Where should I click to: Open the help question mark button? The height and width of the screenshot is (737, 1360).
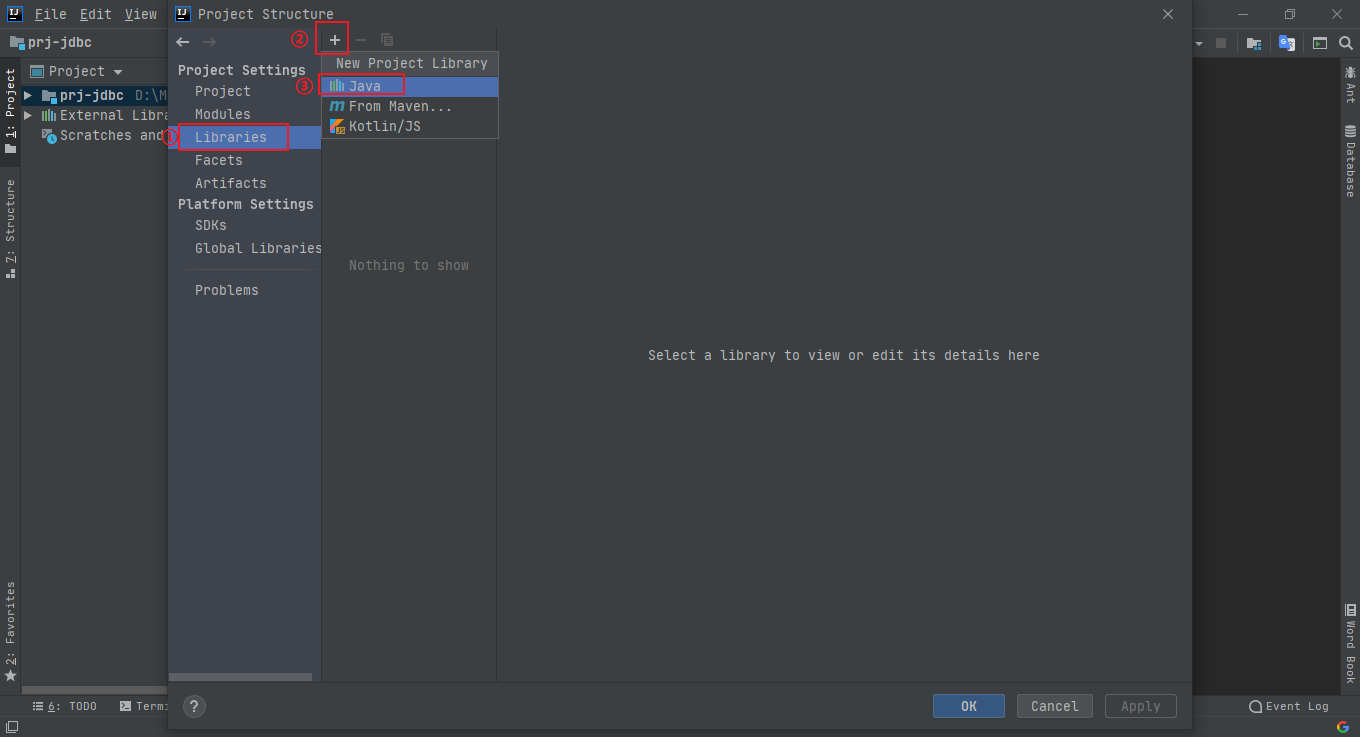click(x=194, y=706)
